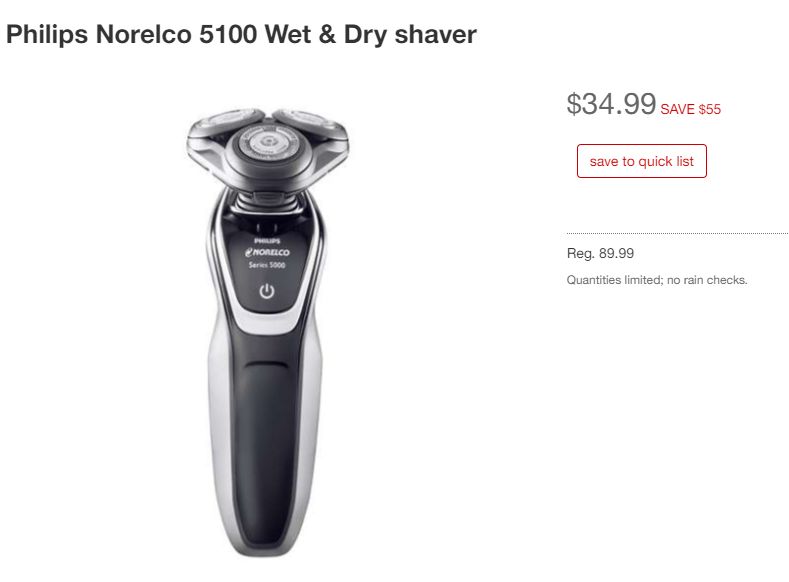This screenshot has height=582, width=789.
Task: Click the Norelco logo on the shaver body
Action: [267, 252]
